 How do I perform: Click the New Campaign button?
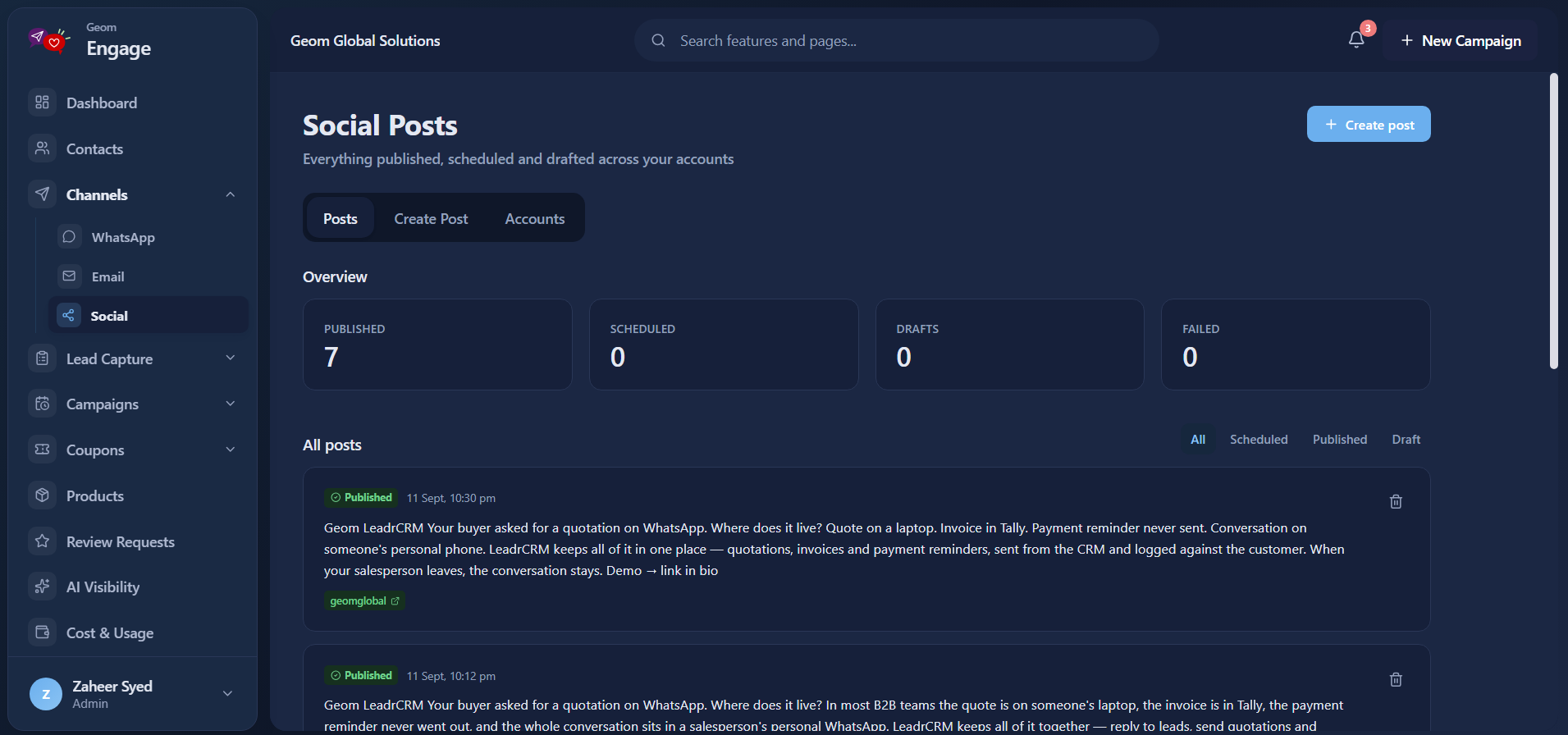point(1461,40)
